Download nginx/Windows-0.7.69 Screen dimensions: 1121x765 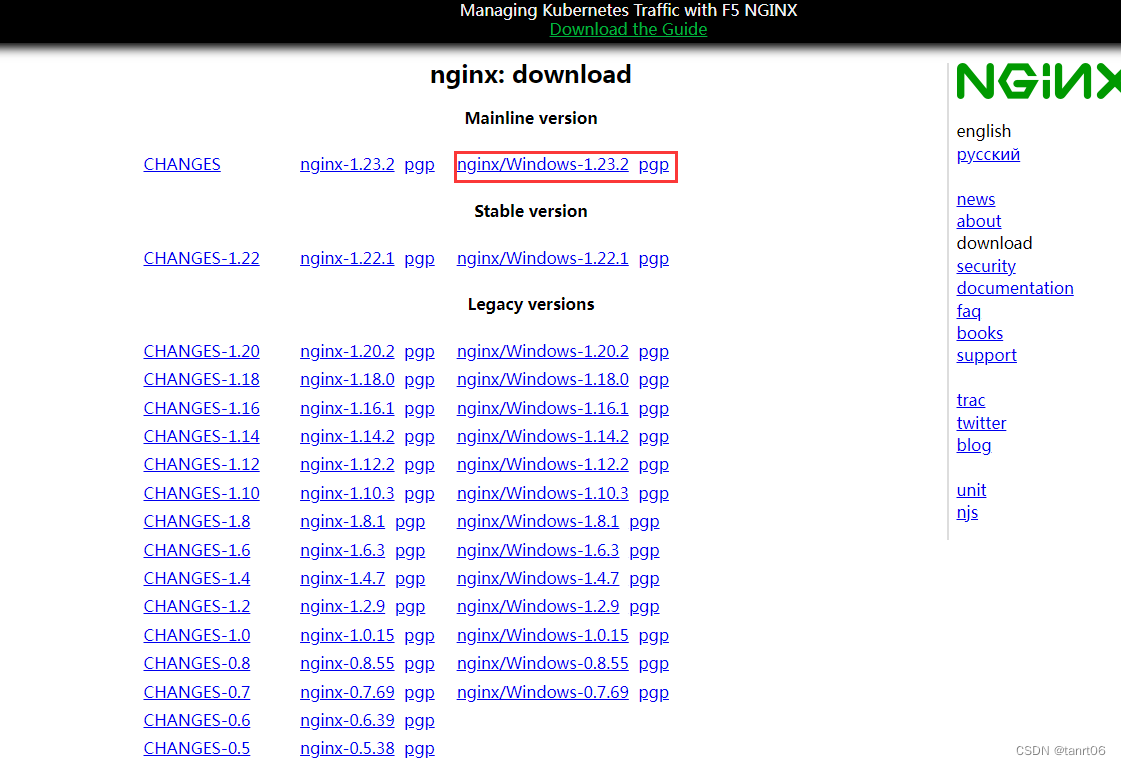tap(543, 693)
